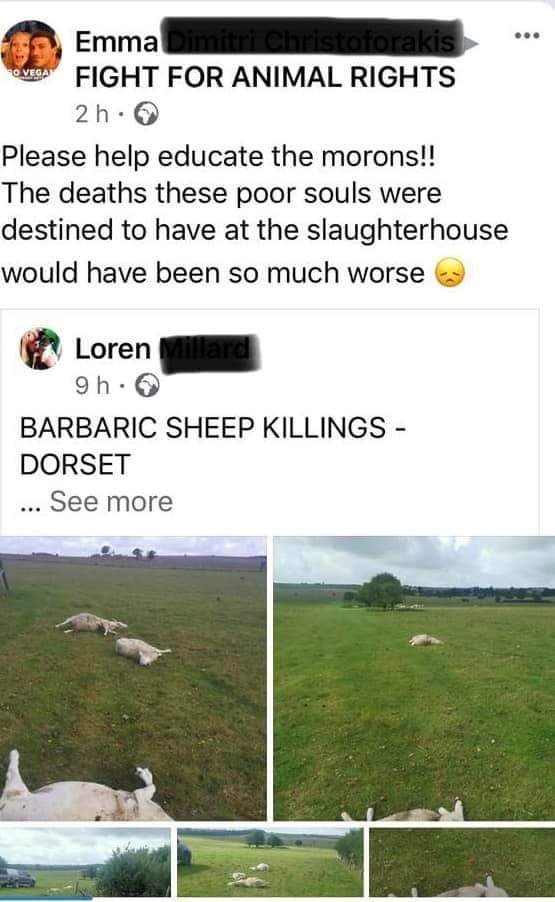This screenshot has width=555, height=902.
Task: Click the sad face emoji in post
Action: (449, 273)
